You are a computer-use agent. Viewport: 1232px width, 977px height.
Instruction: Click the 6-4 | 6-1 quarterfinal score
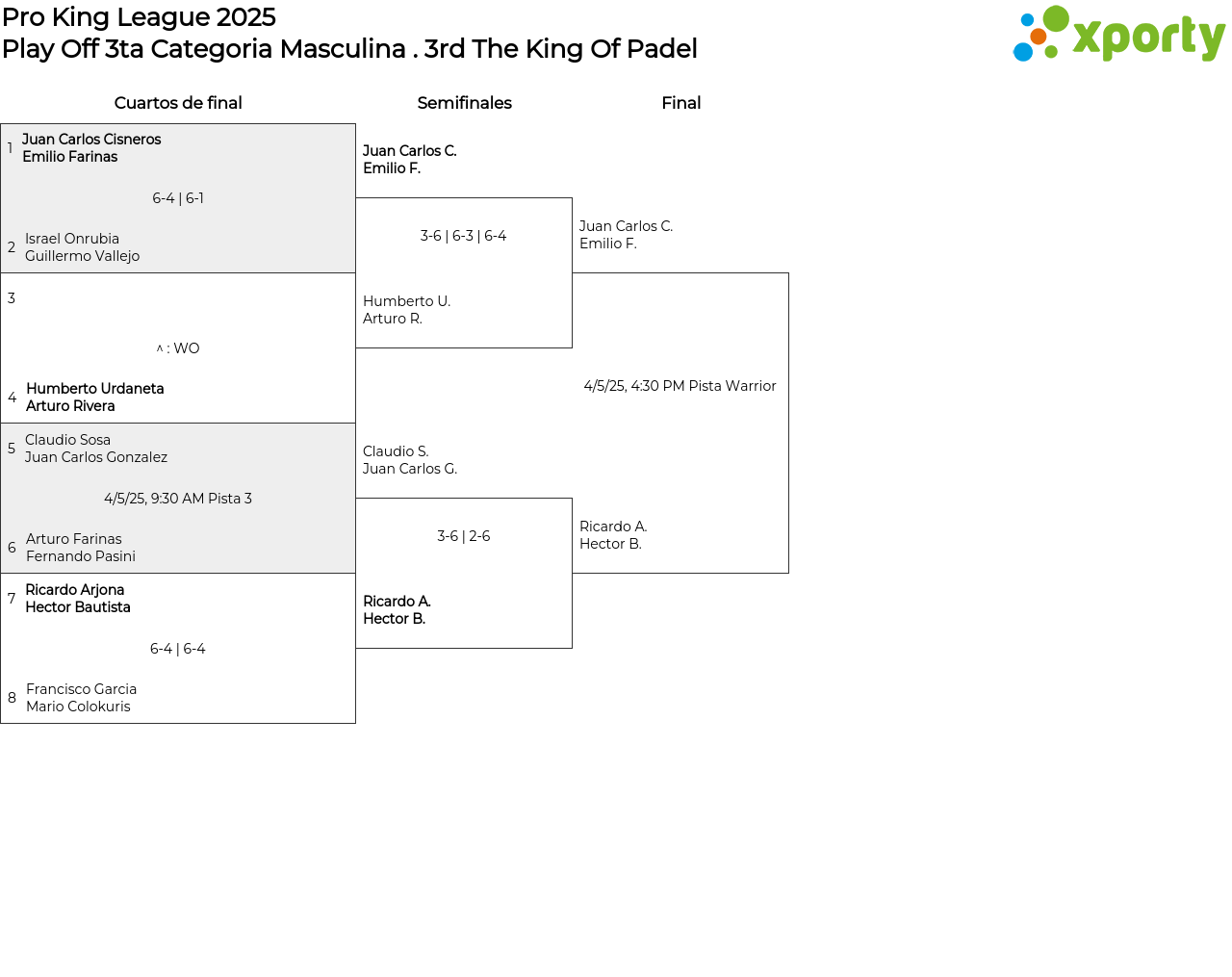[178, 198]
